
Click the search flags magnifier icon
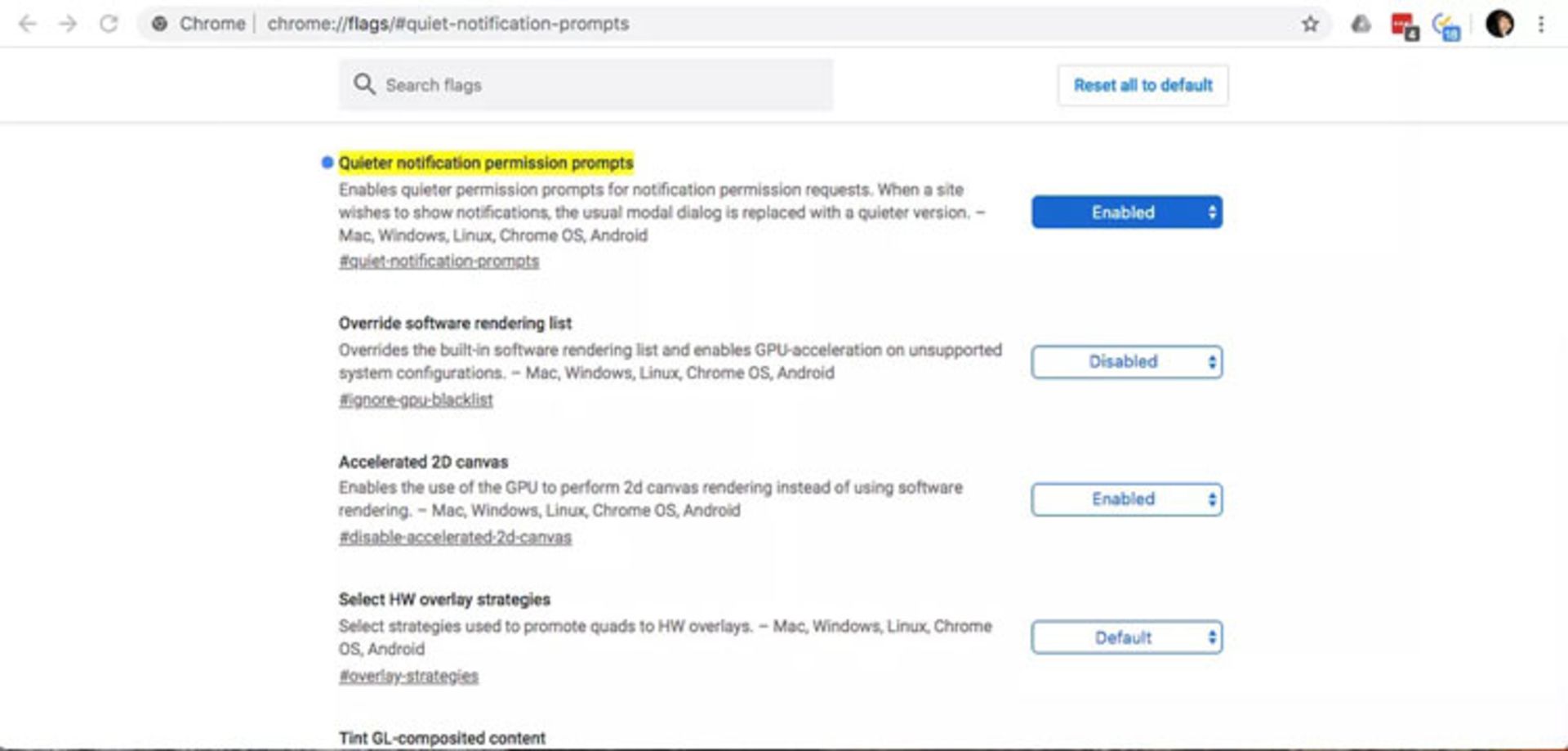365,84
